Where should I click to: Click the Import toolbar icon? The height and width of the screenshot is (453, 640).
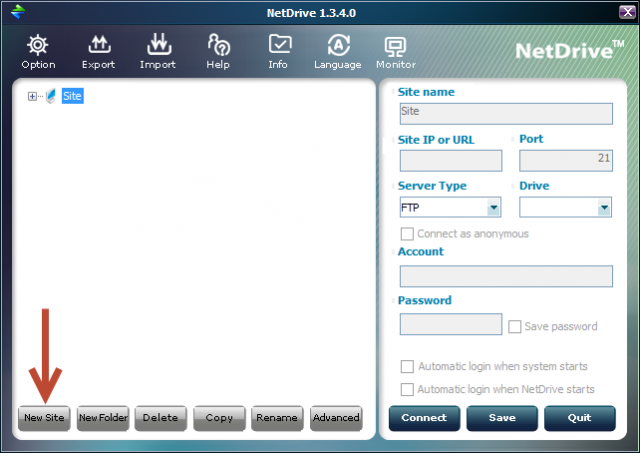click(159, 44)
